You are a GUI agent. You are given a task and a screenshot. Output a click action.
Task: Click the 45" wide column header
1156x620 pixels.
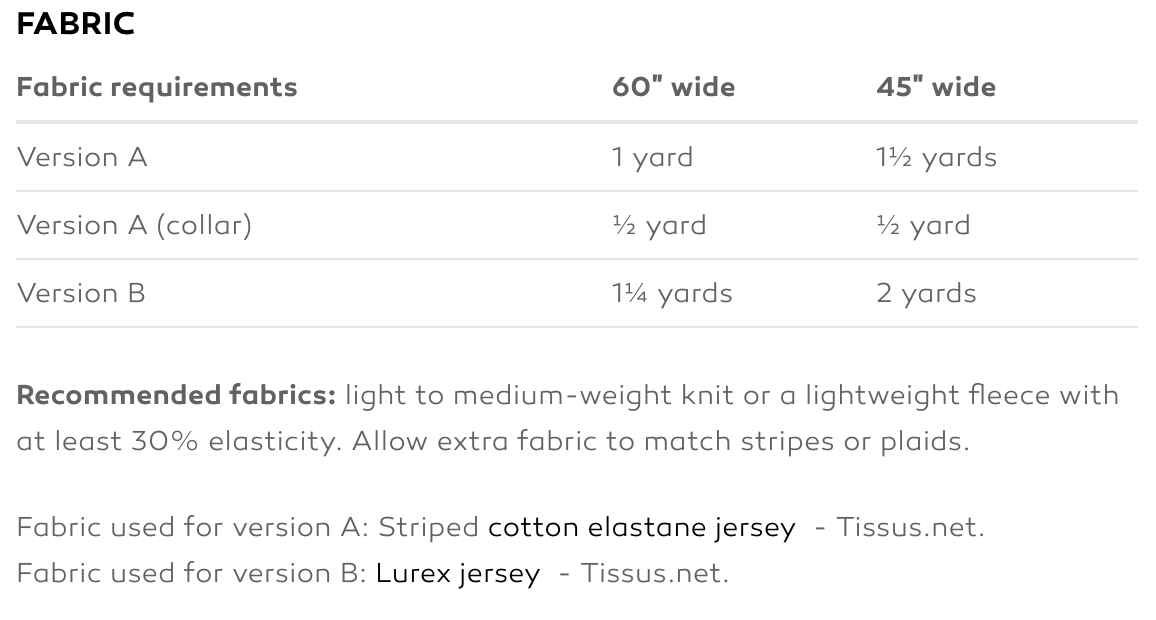(x=936, y=87)
